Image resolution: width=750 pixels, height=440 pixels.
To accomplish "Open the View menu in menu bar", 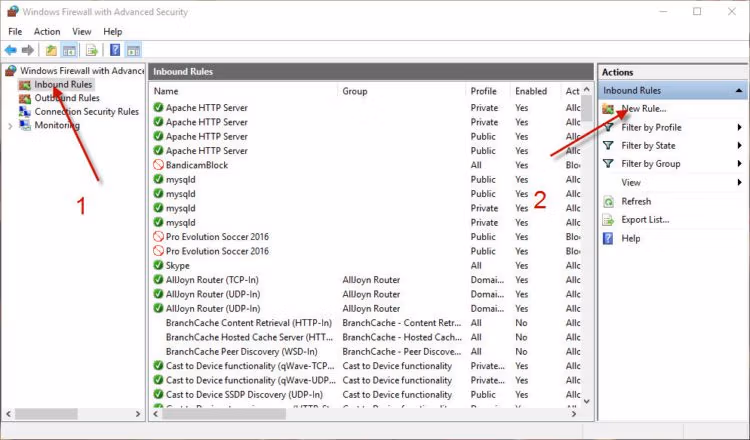I will pyautogui.click(x=81, y=32).
